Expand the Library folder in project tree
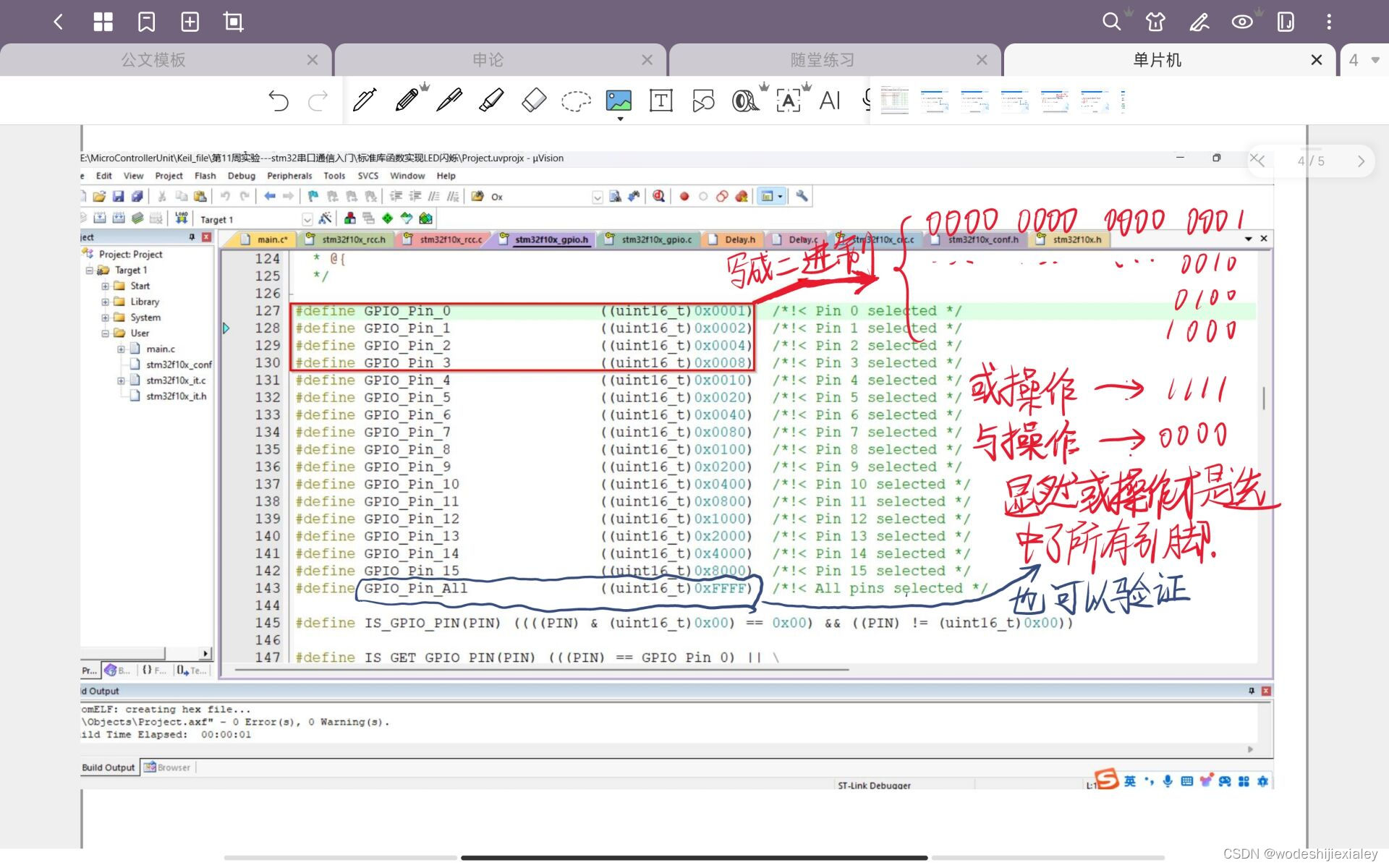1389x868 pixels. pyautogui.click(x=105, y=302)
